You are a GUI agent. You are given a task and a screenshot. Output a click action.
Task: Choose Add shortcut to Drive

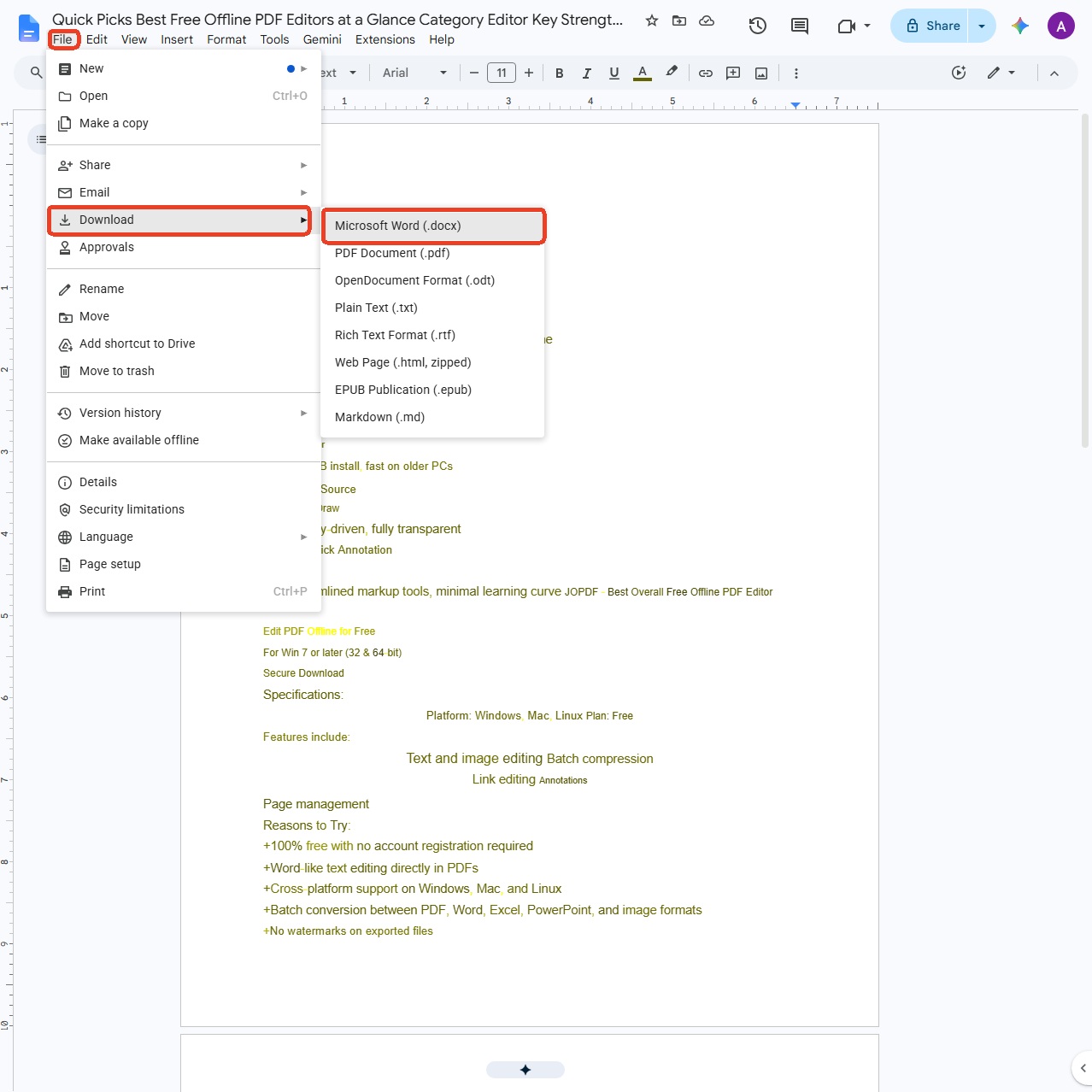coord(184,343)
